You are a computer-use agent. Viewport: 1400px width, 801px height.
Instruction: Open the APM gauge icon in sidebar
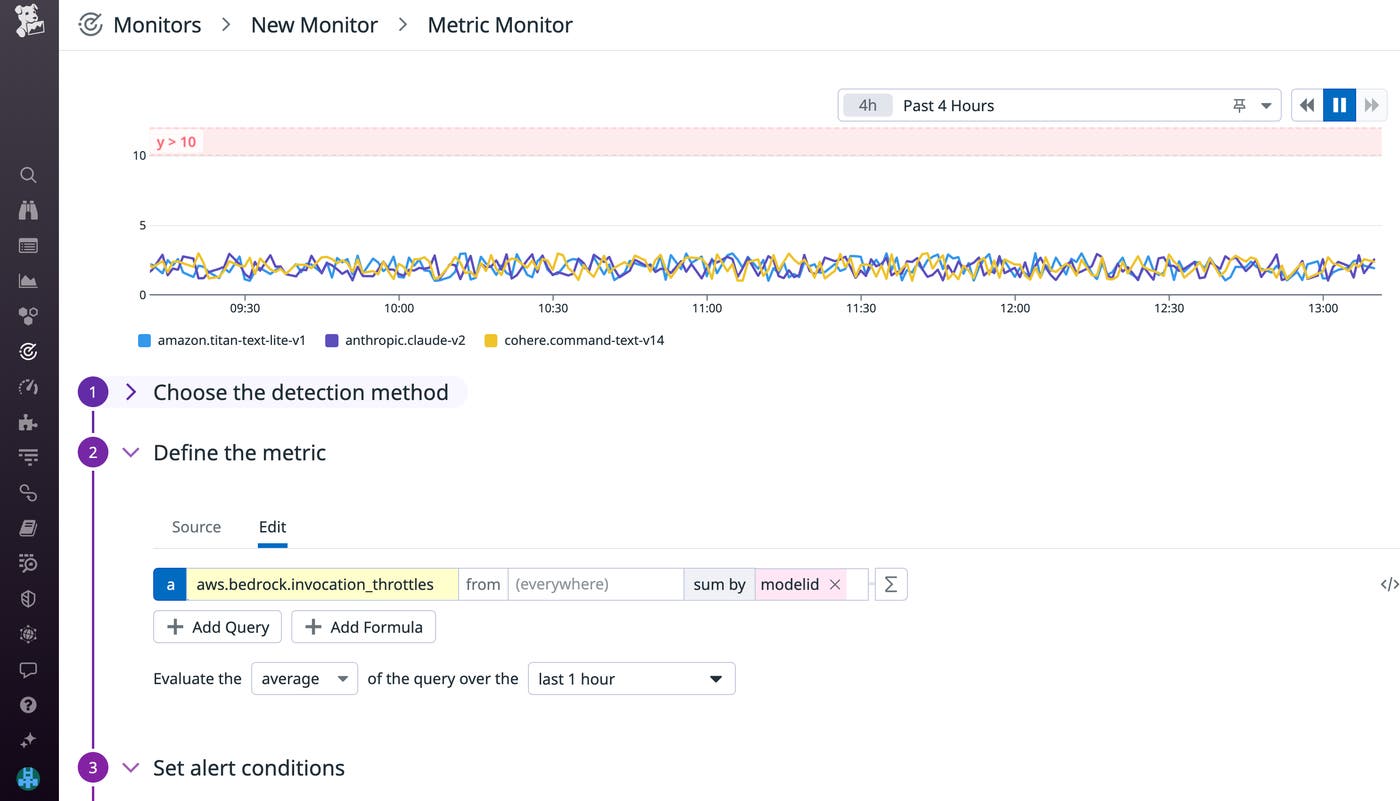point(28,386)
